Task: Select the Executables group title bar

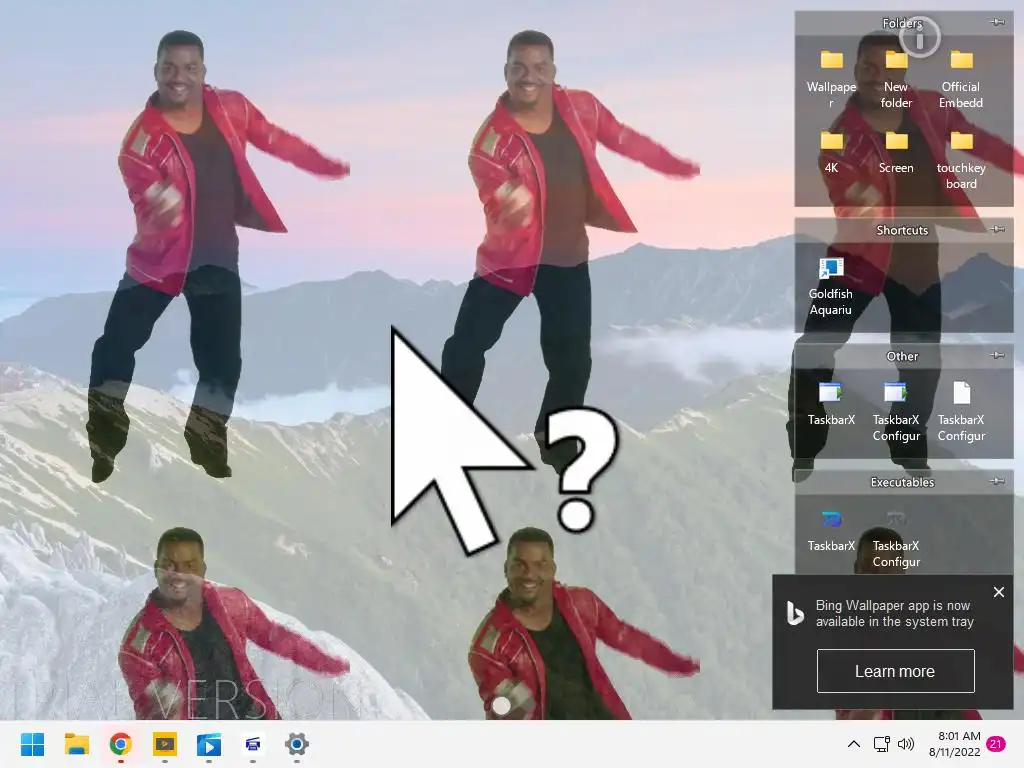Action: pos(903,482)
